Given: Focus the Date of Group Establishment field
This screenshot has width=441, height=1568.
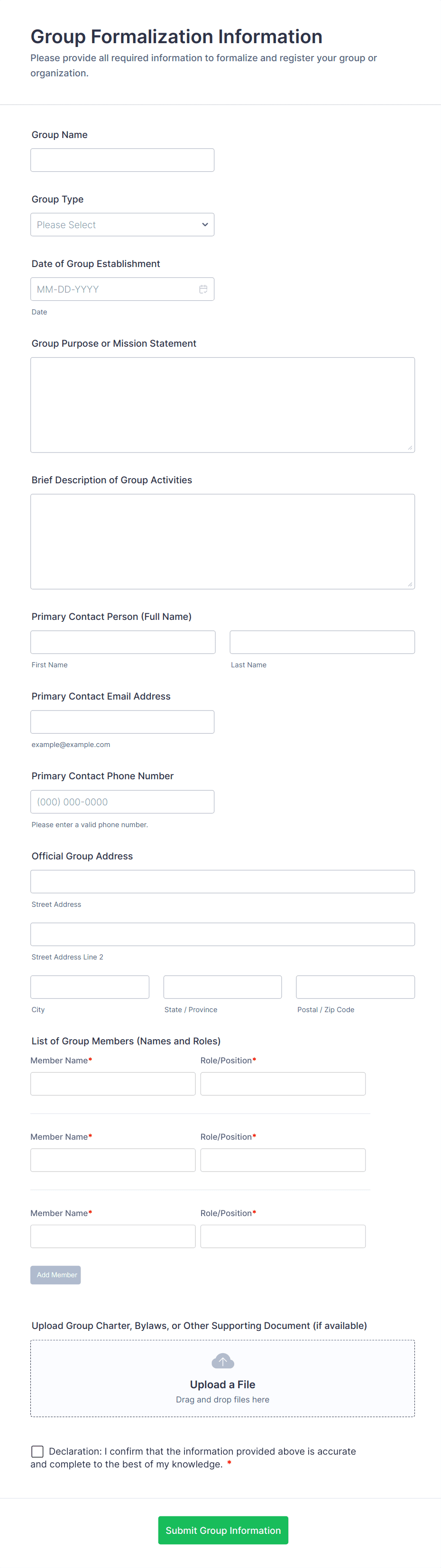Looking at the screenshot, I should coord(112,289).
